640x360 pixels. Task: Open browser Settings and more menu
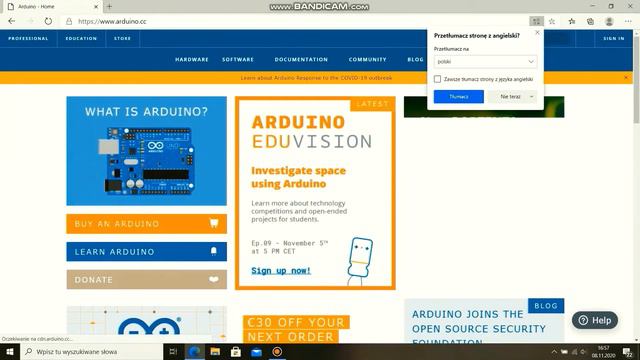click(628, 21)
